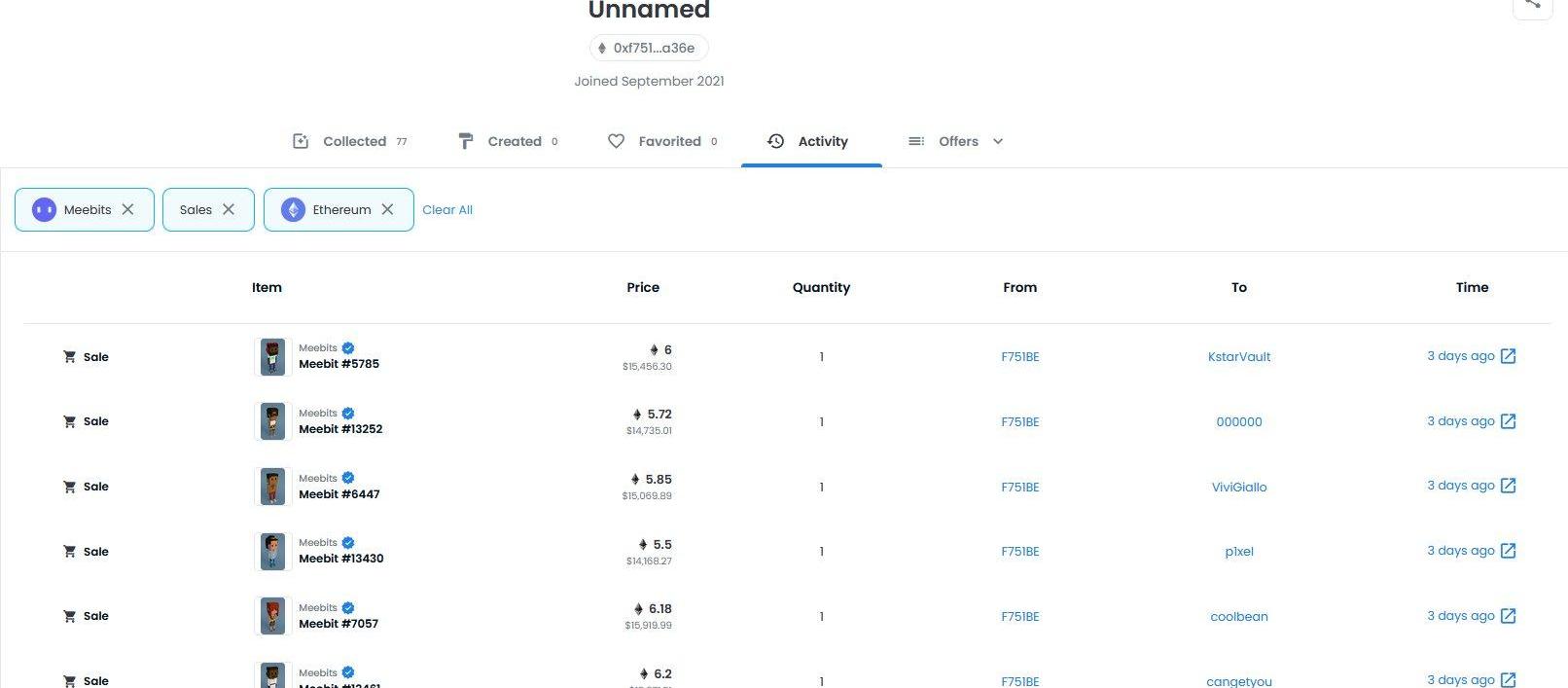Switch to the Collected tab
The image size is (1568, 688).
click(x=351, y=141)
